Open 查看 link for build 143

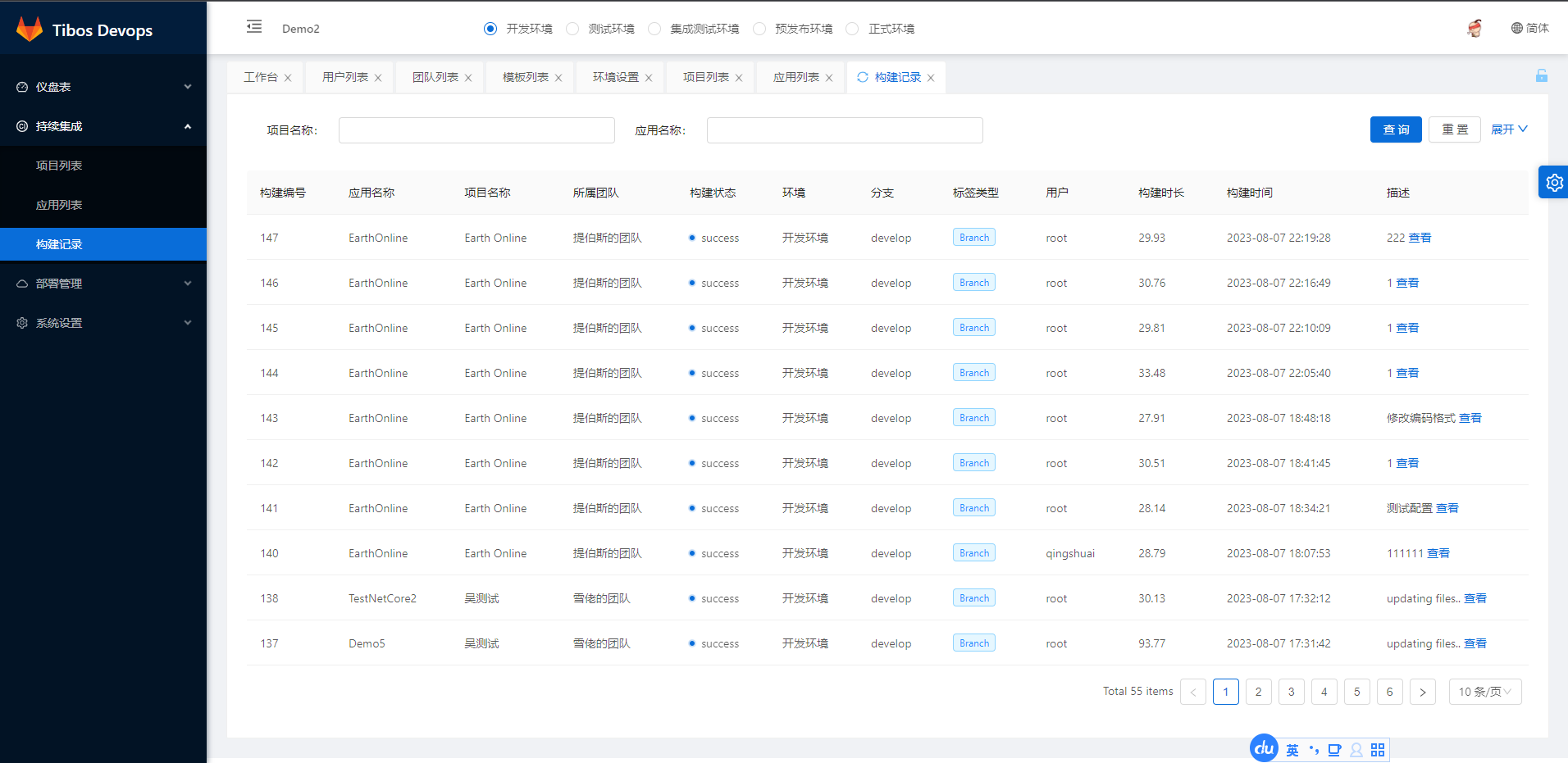click(x=1470, y=418)
